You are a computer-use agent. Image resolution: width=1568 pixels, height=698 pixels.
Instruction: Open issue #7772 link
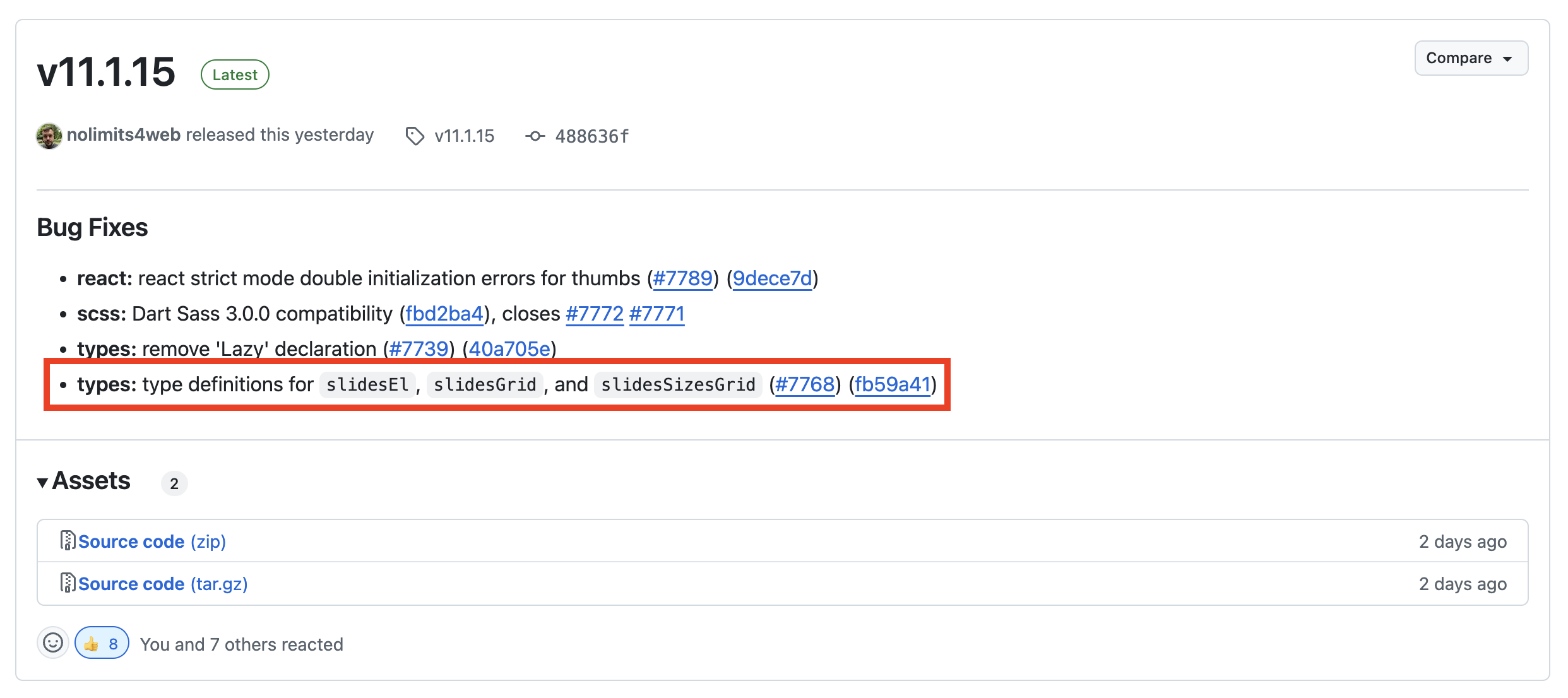(x=594, y=314)
